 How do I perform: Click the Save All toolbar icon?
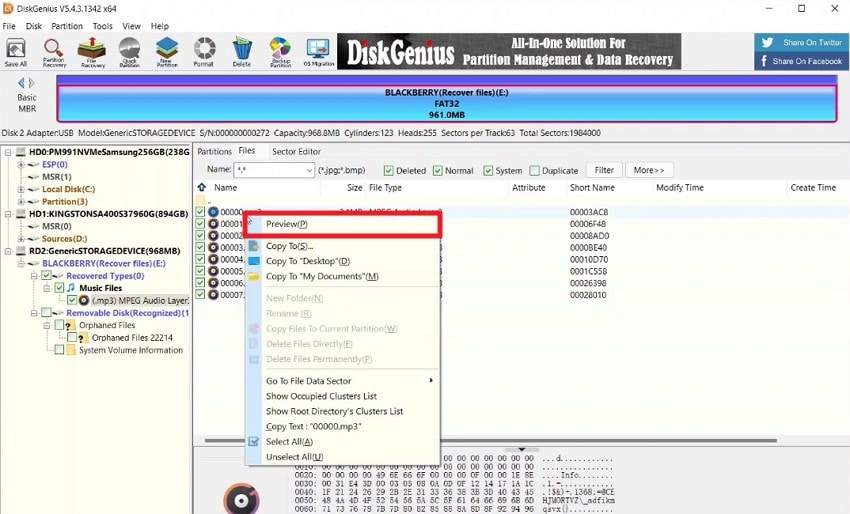coord(16,52)
